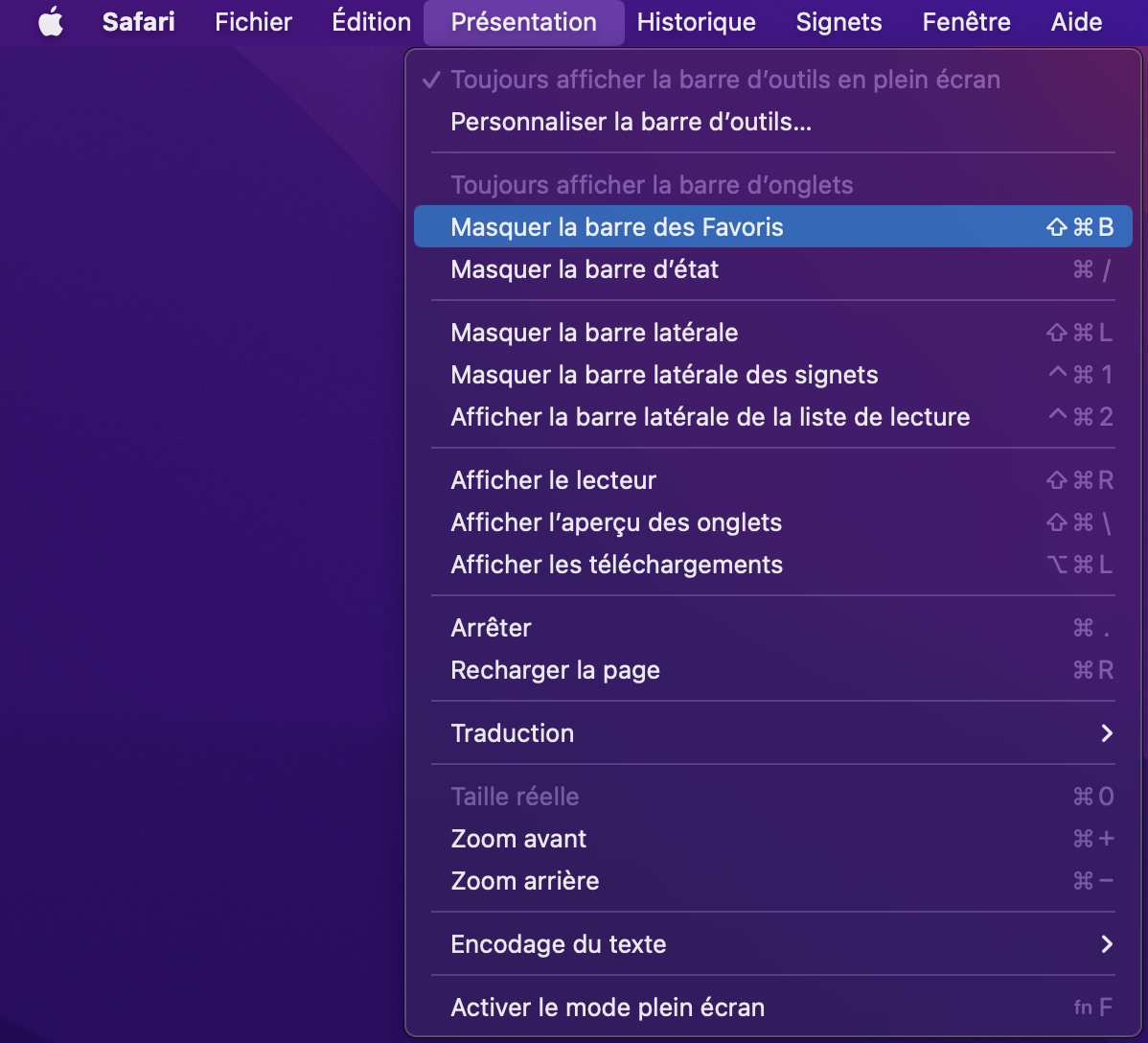This screenshot has width=1148, height=1043.
Task: Open the Signets menu
Action: point(839,22)
